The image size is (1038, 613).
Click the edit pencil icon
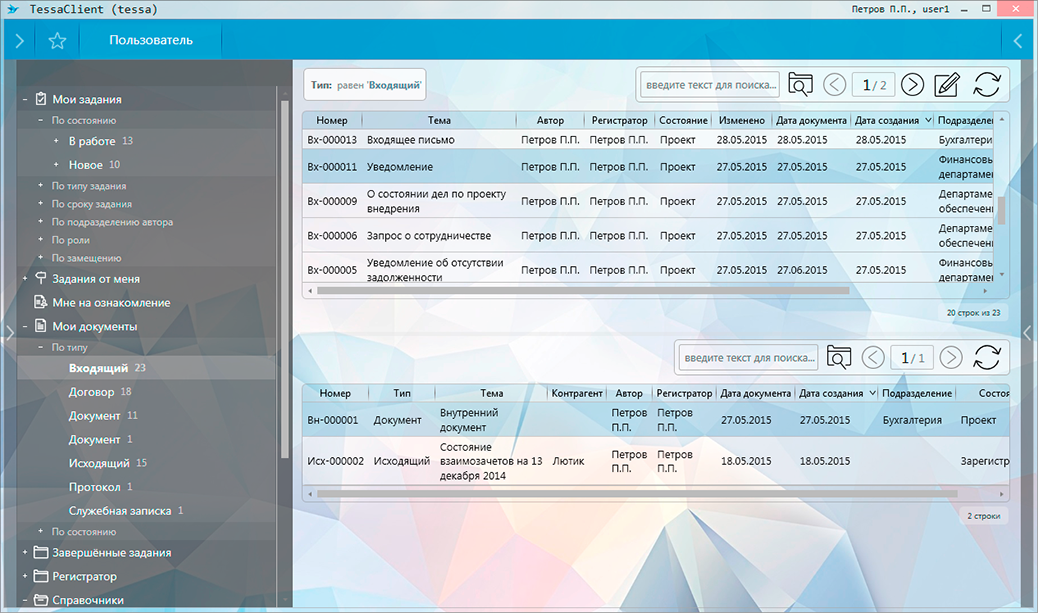946,85
